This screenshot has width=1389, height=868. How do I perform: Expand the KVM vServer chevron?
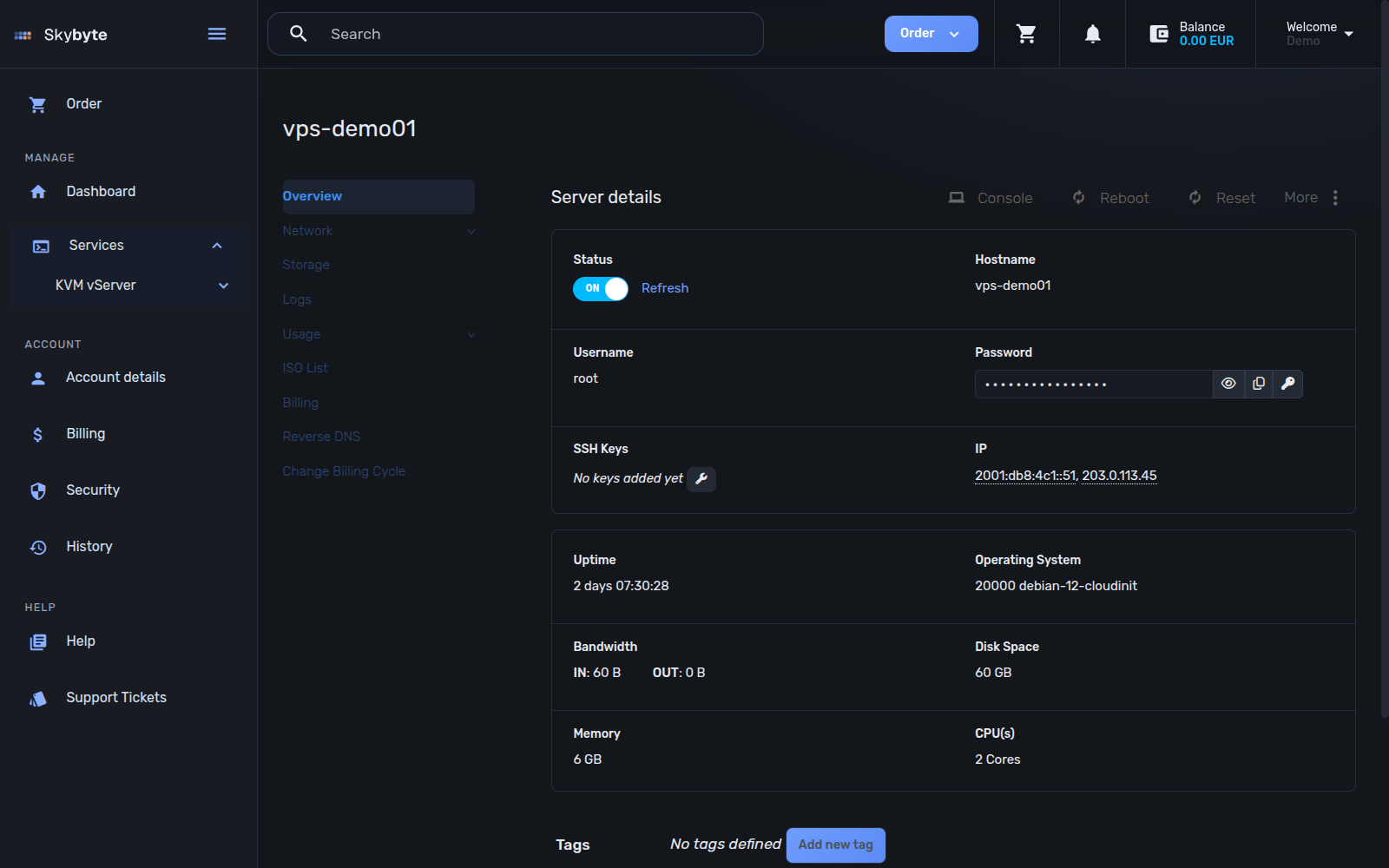pyautogui.click(x=223, y=286)
